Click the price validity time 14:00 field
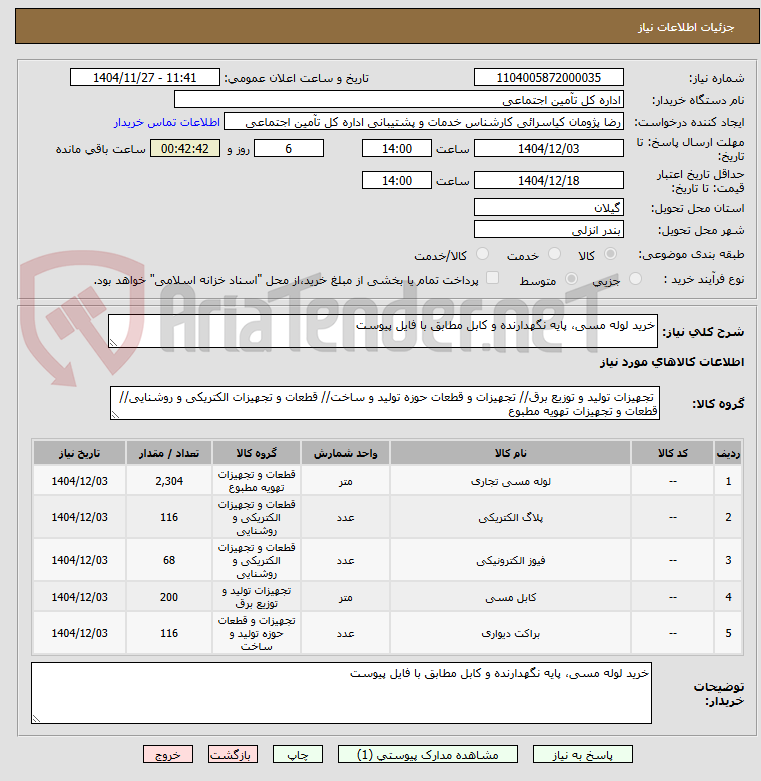The width and height of the screenshot is (761, 781). (x=396, y=180)
